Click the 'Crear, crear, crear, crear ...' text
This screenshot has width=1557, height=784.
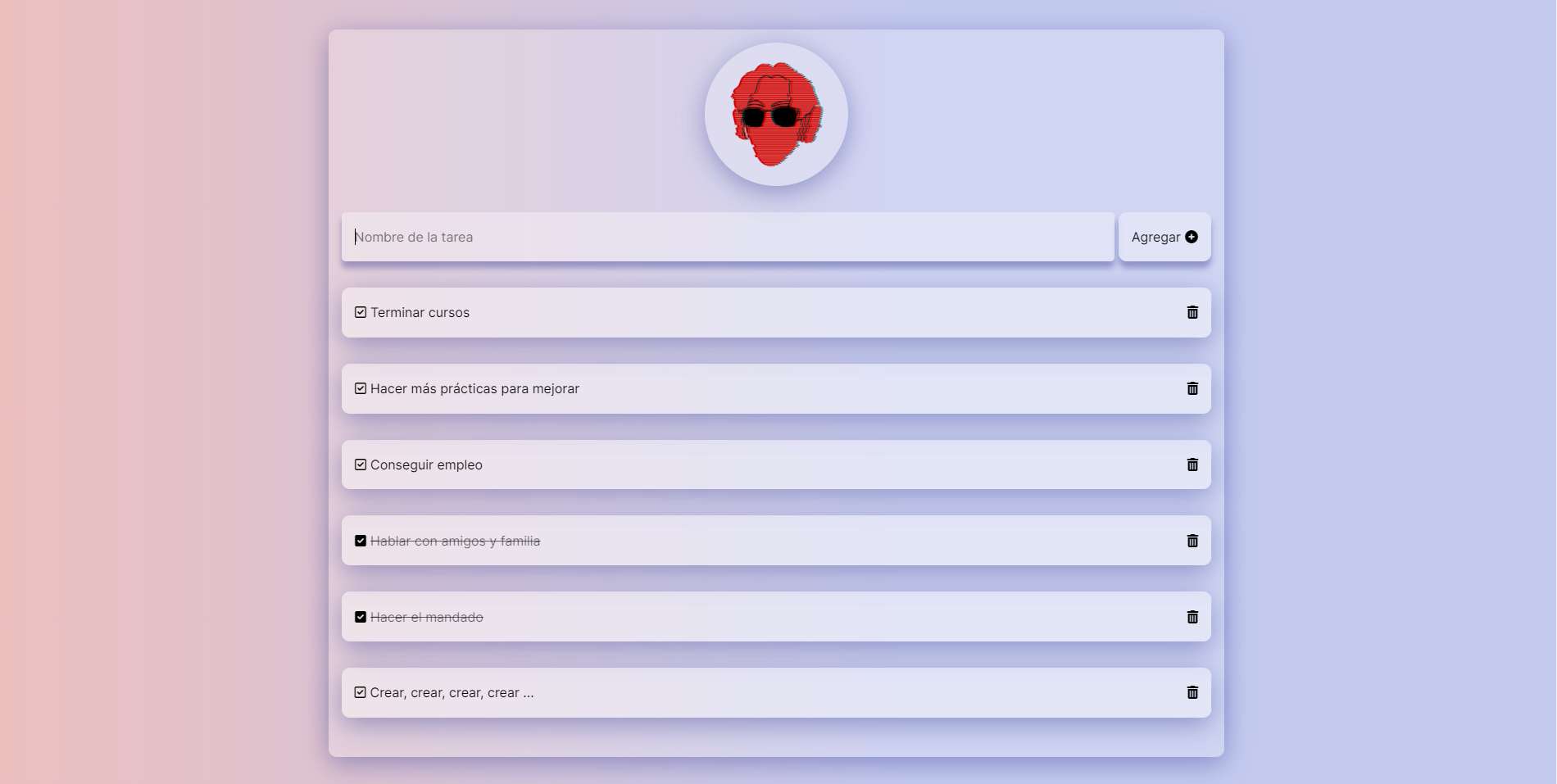(452, 692)
